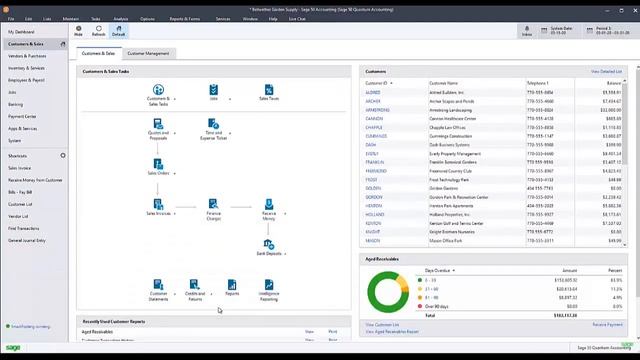The width and height of the screenshot is (640, 360).
Task: Open the Jobs task icon
Action: coord(213,89)
